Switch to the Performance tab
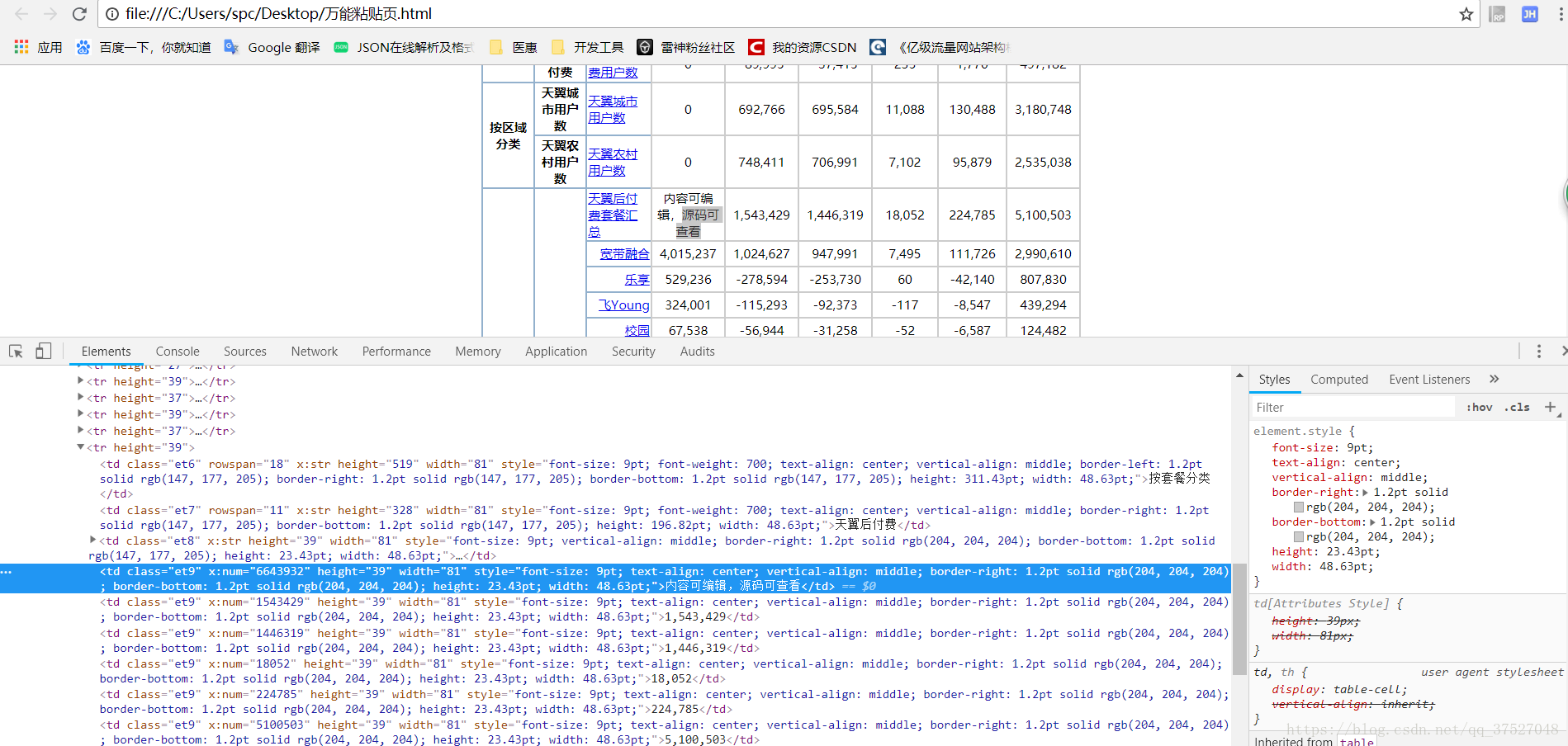 [396, 352]
